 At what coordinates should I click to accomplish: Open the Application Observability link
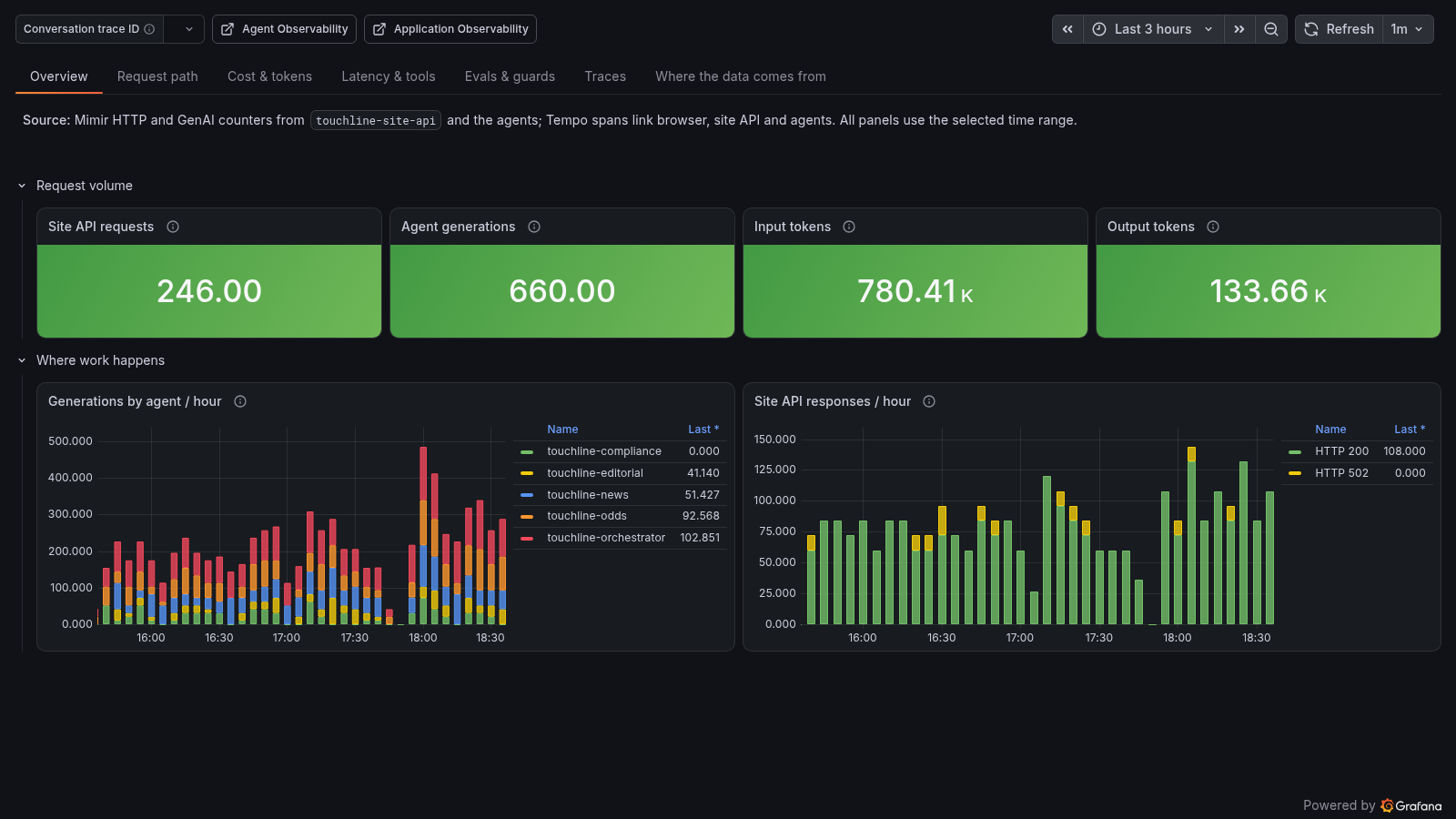click(450, 29)
